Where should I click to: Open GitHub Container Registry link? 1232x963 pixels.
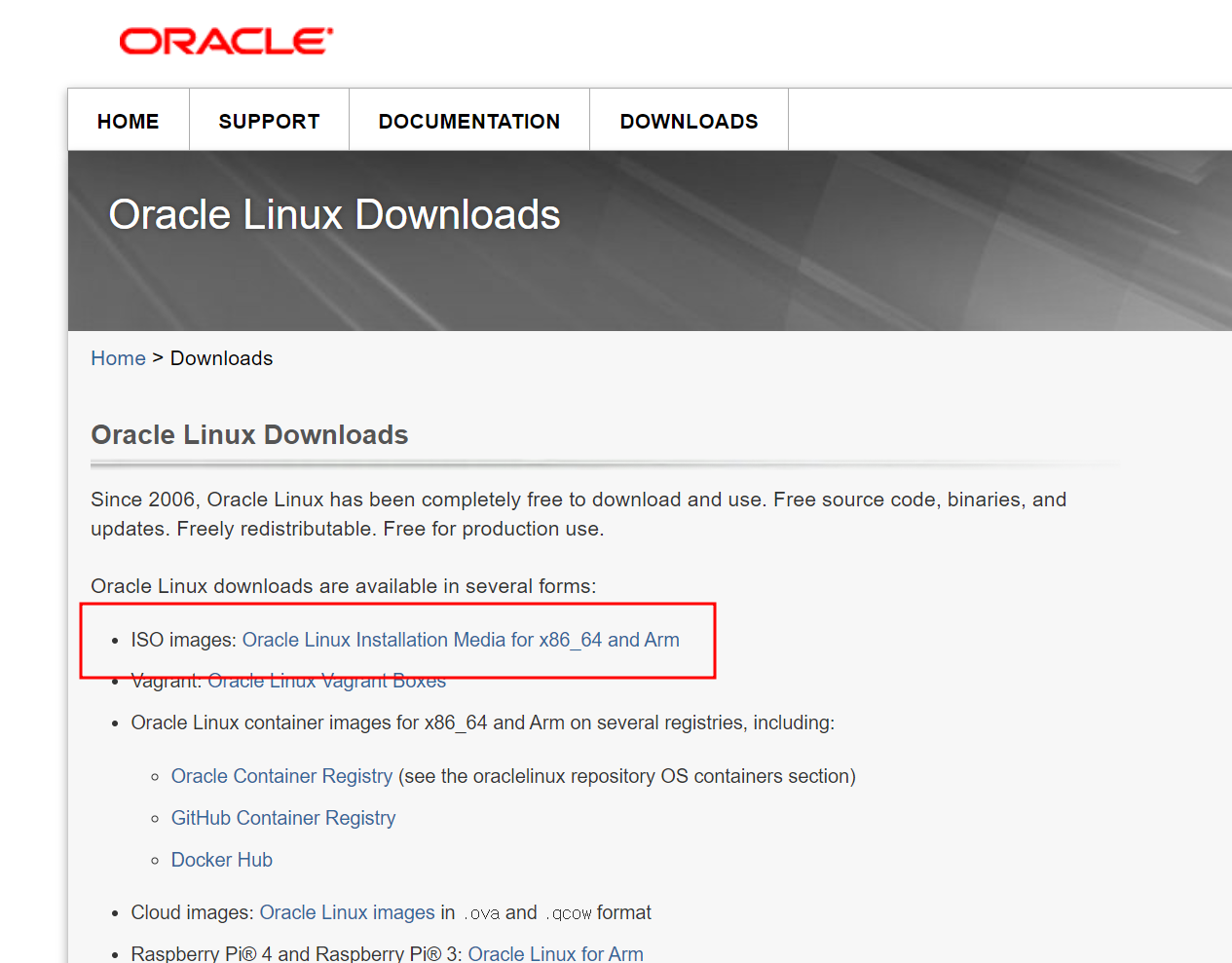pos(283,818)
